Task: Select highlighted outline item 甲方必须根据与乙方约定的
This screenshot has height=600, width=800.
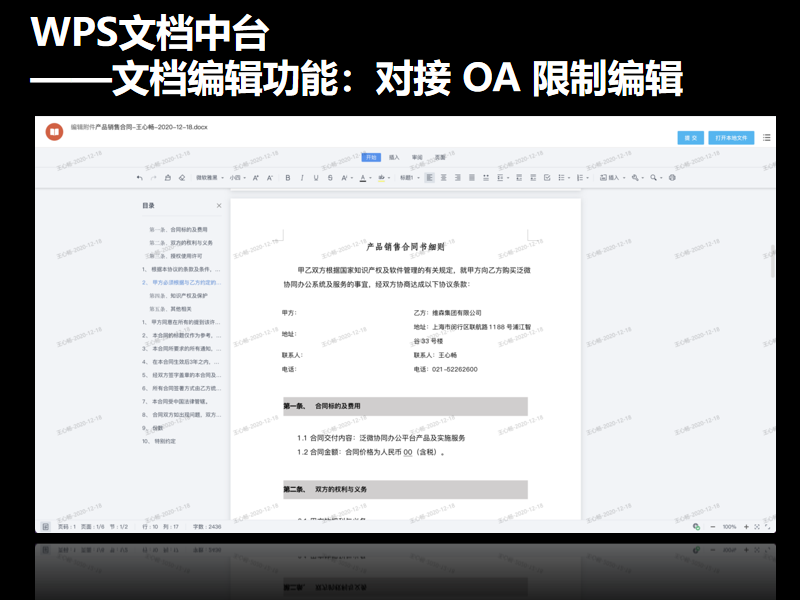Action: tap(182, 283)
